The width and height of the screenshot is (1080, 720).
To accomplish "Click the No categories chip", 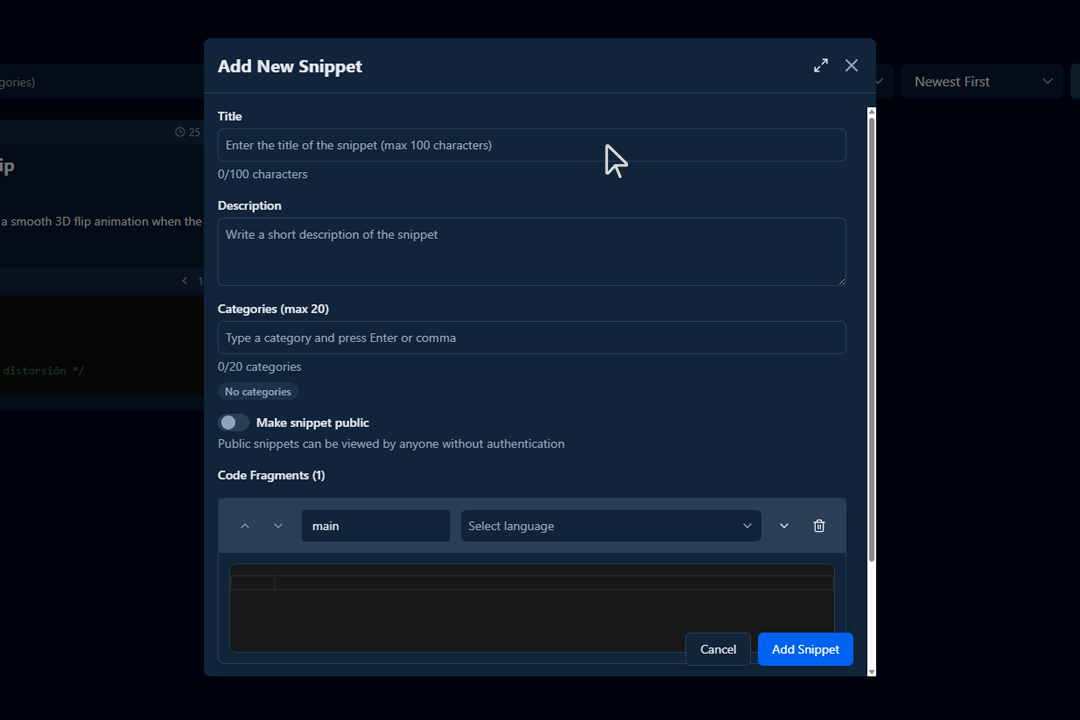I will tap(257, 391).
